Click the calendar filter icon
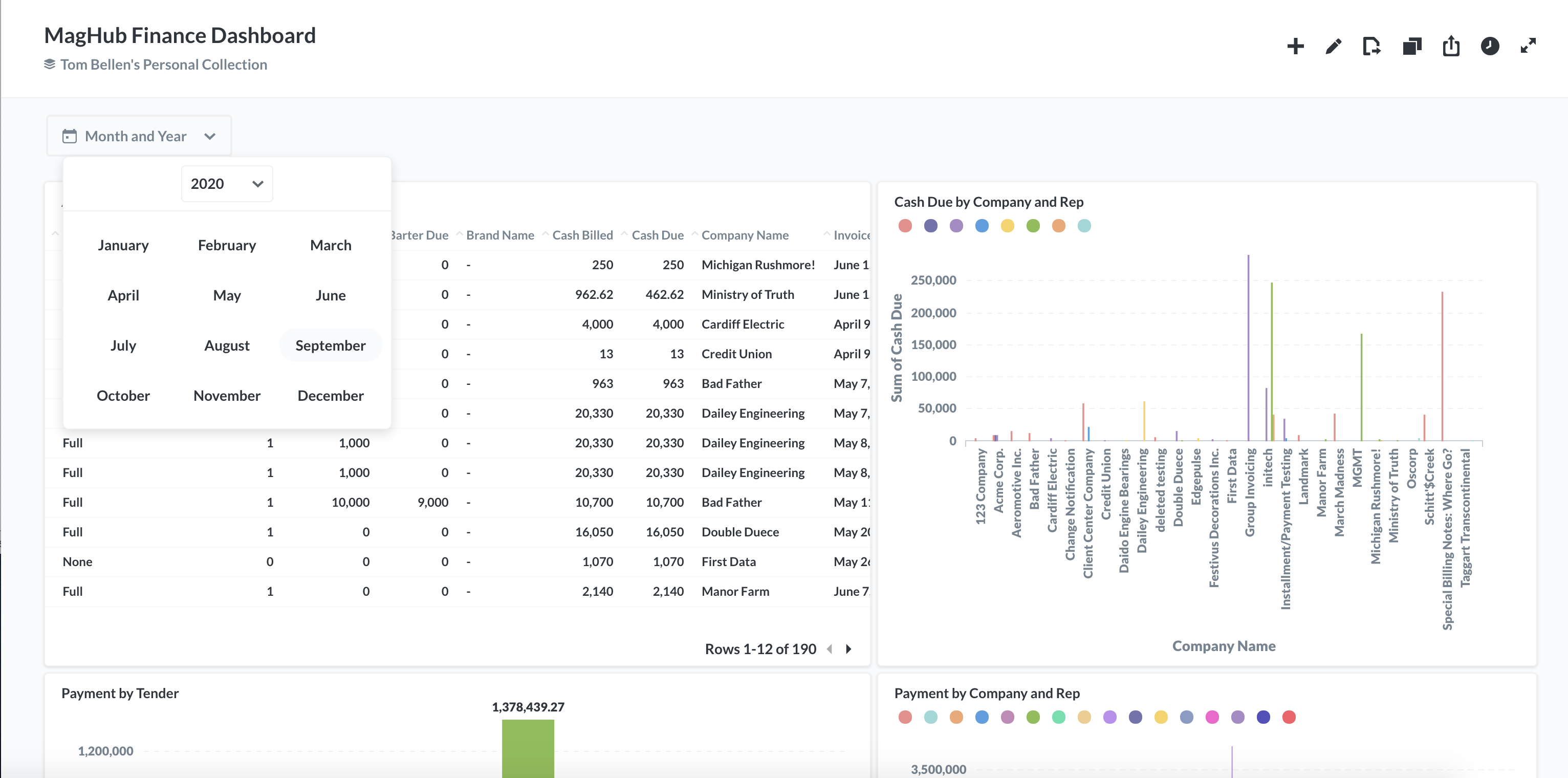Image resolution: width=1568 pixels, height=778 pixels. click(x=70, y=136)
